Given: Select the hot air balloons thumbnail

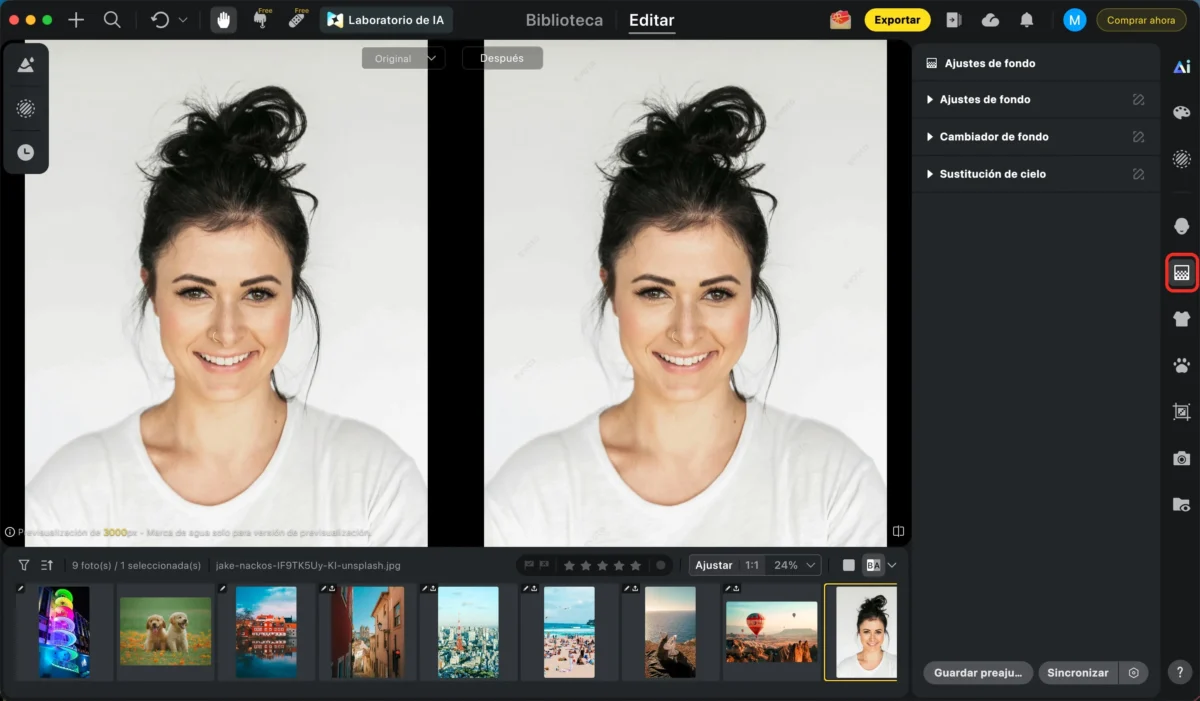Looking at the screenshot, I should [771, 632].
